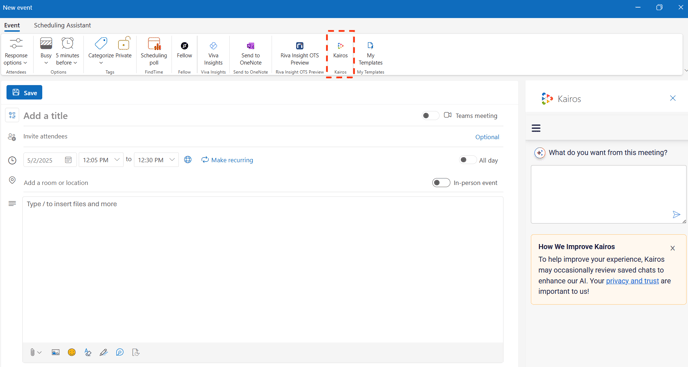Click Send to OneNote
Viewport: 688px width, 367px height.
(251, 53)
